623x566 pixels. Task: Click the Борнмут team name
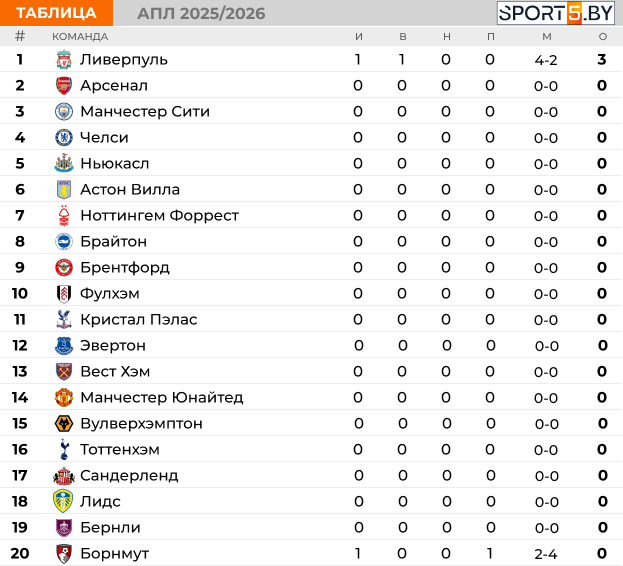[114, 553]
